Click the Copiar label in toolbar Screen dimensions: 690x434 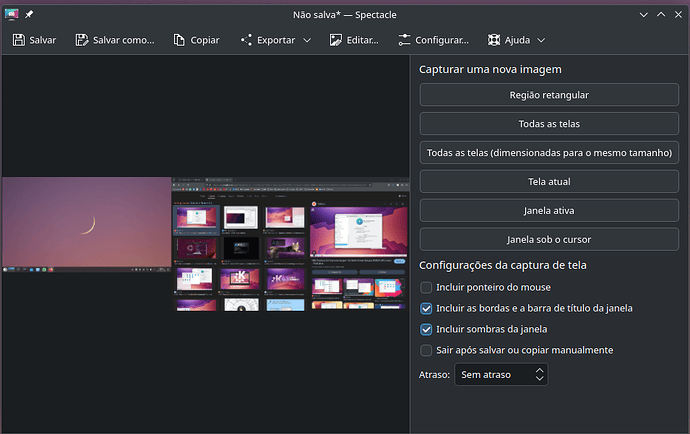(x=205, y=40)
